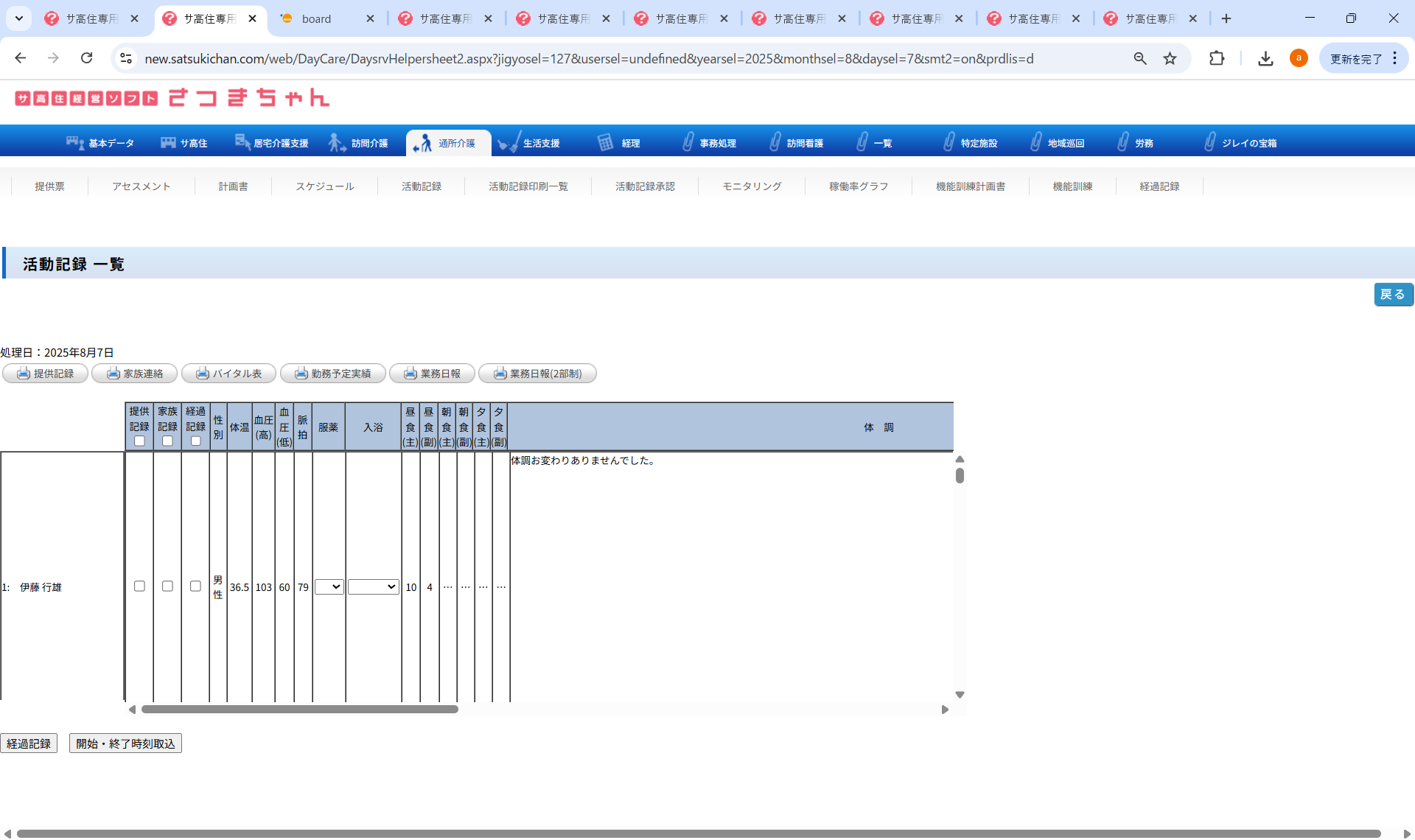This screenshot has height=840, width=1415.
Task: Click 開始・終了時刻取込 button
Action: 125,743
